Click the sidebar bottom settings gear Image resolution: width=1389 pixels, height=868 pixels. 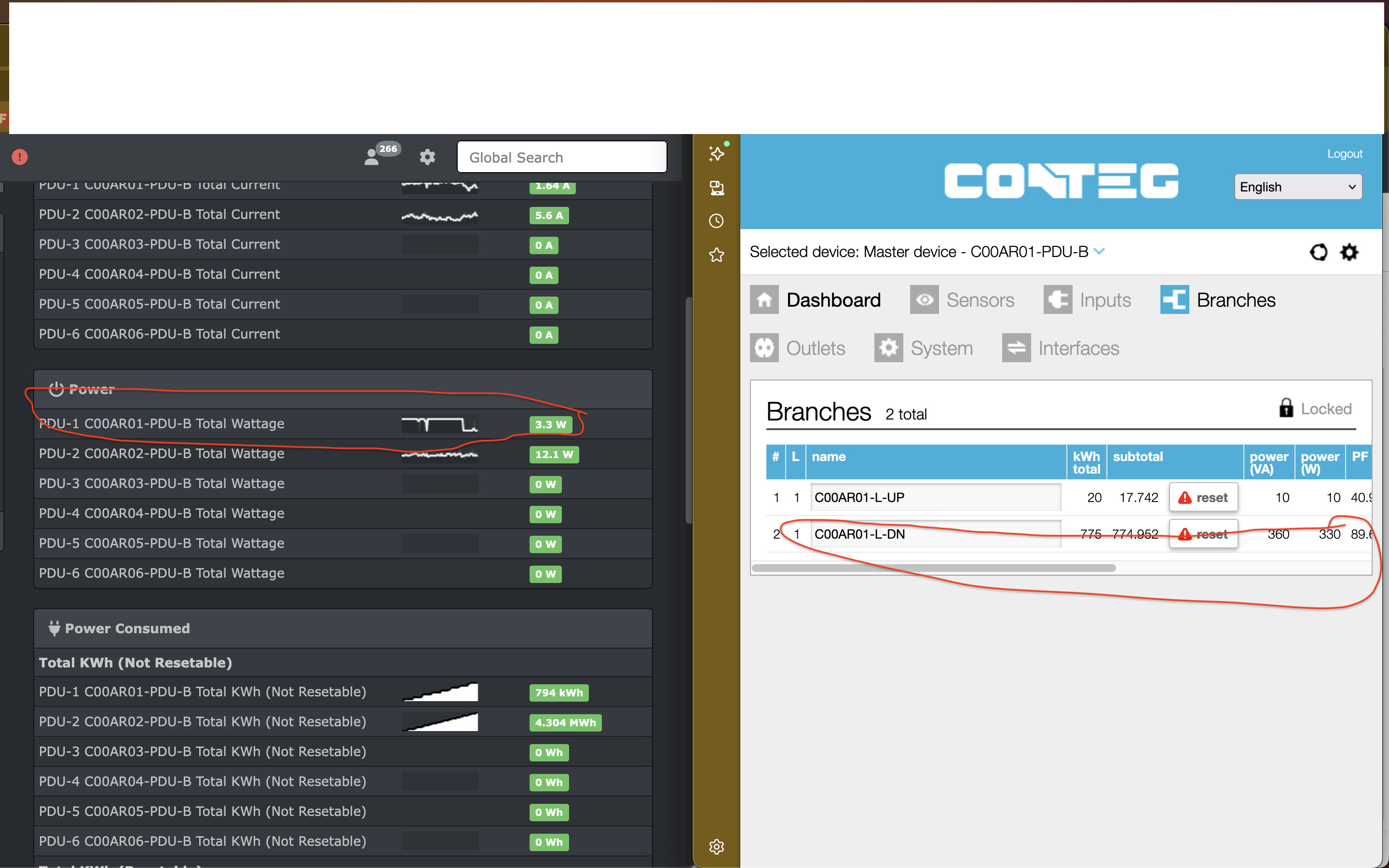[x=716, y=846]
